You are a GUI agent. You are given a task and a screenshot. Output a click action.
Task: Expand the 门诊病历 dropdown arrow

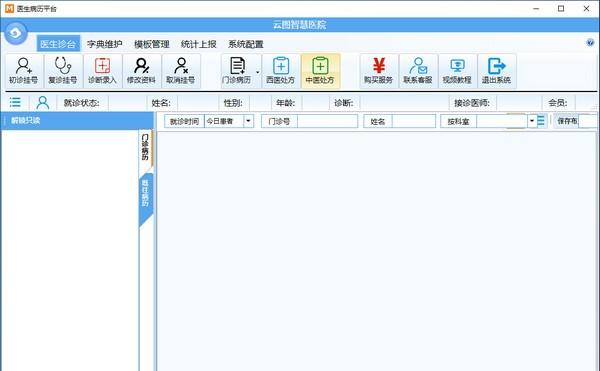point(258,72)
